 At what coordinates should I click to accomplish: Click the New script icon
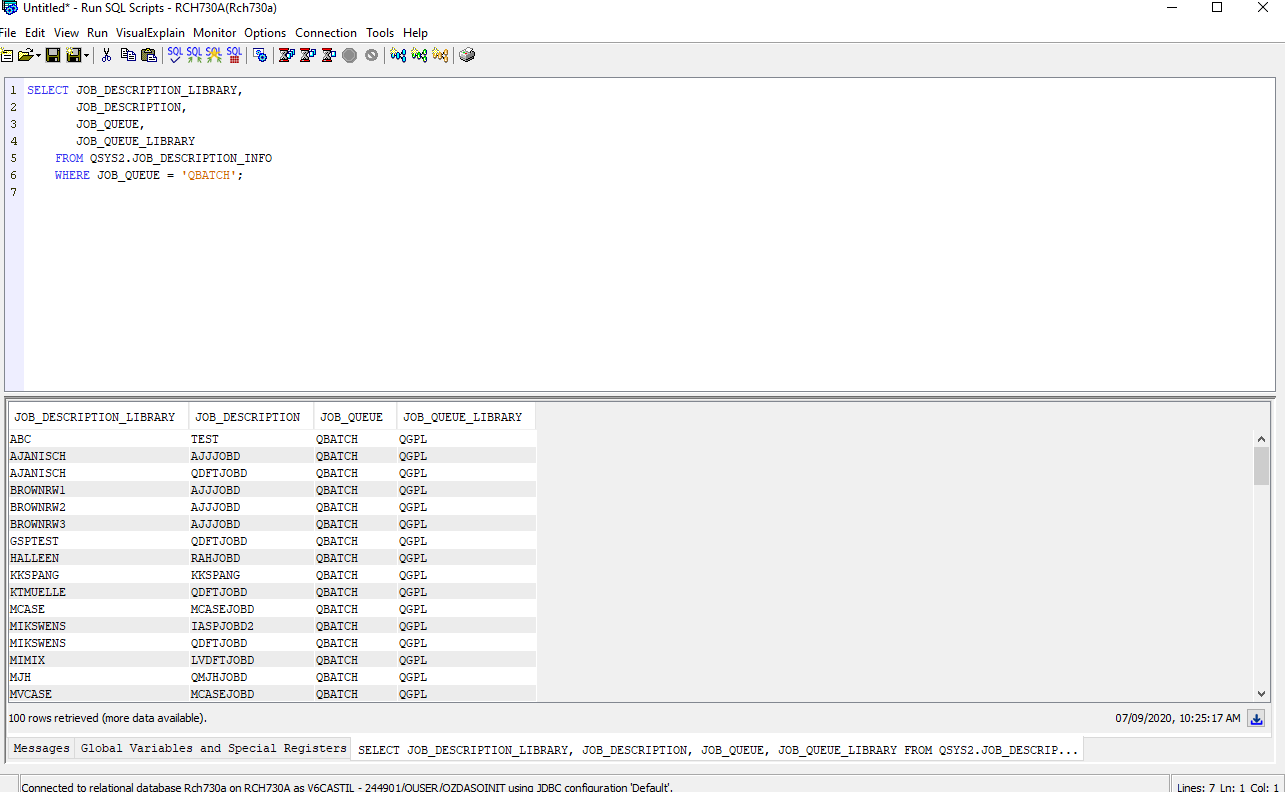7,55
